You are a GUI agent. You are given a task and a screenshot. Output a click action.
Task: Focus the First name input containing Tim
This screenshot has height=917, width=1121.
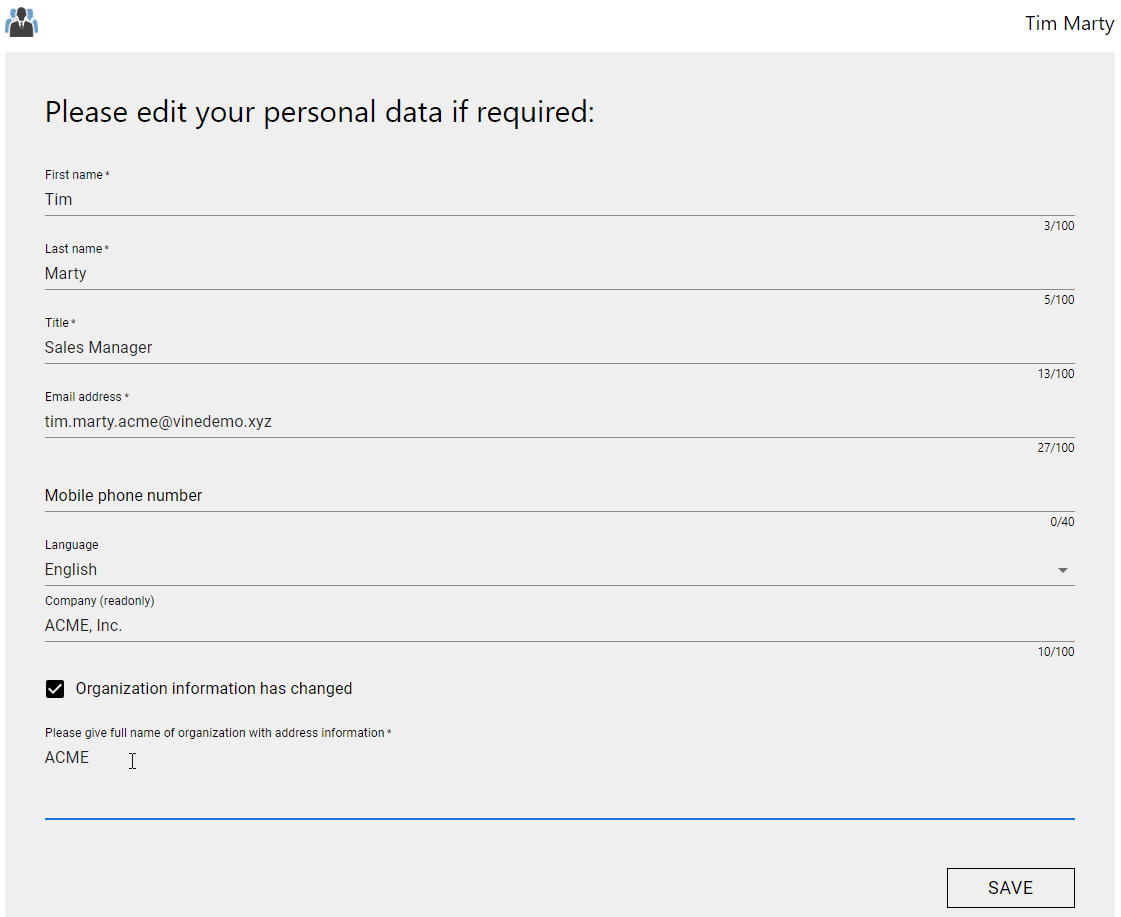559,200
